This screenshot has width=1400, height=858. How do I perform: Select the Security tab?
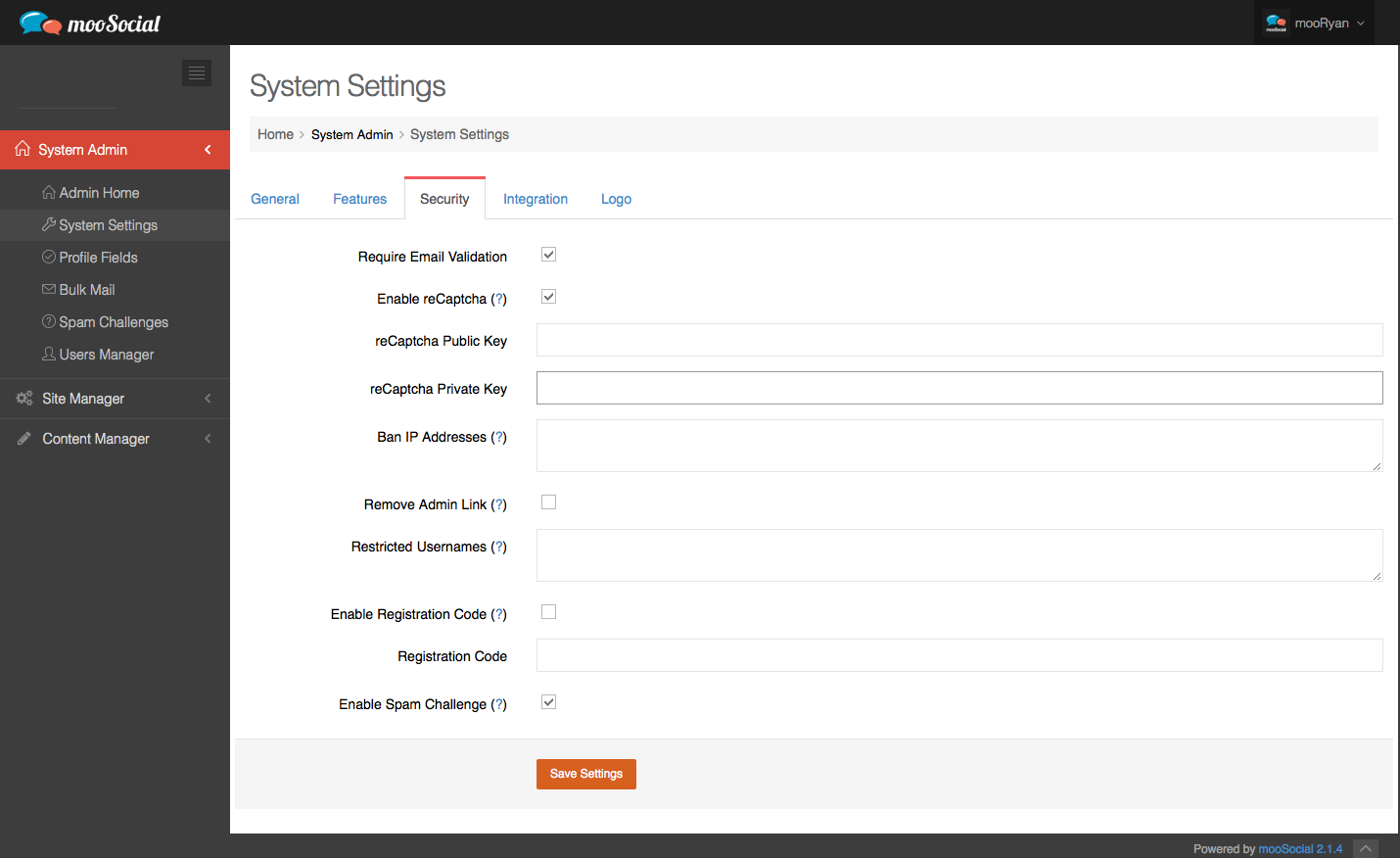(x=444, y=199)
